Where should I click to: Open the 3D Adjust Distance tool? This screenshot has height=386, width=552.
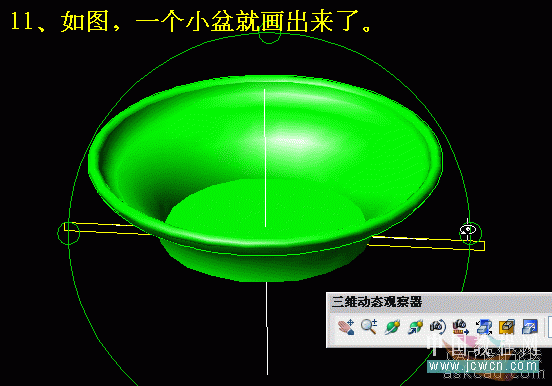coord(460,327)
